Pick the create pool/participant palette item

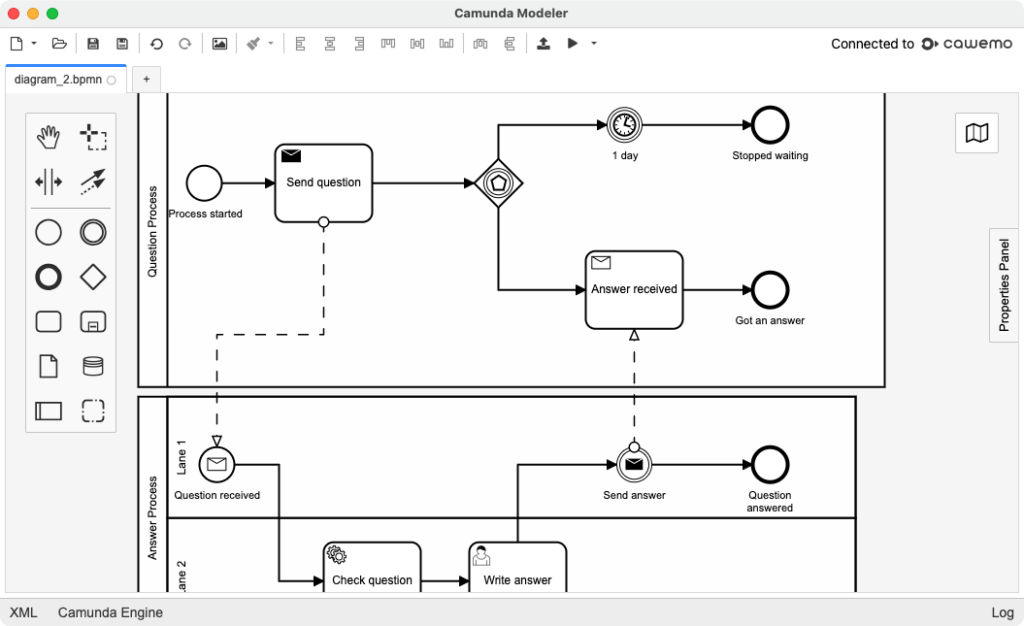[x=48, y=411]
